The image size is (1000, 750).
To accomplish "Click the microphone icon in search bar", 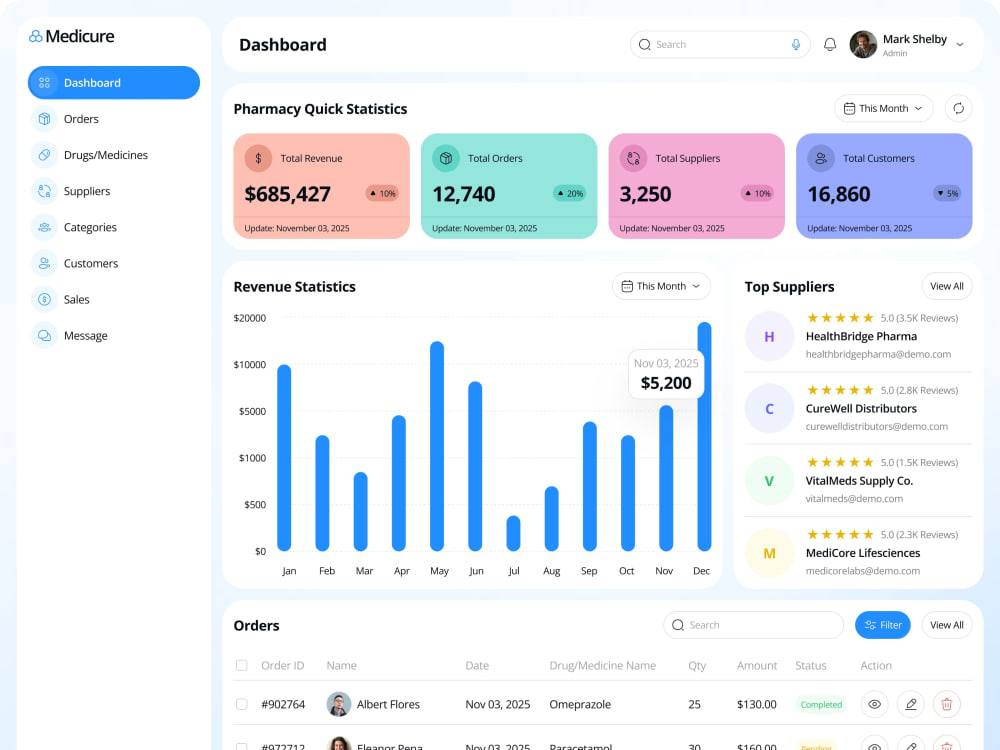I will 796,45.
